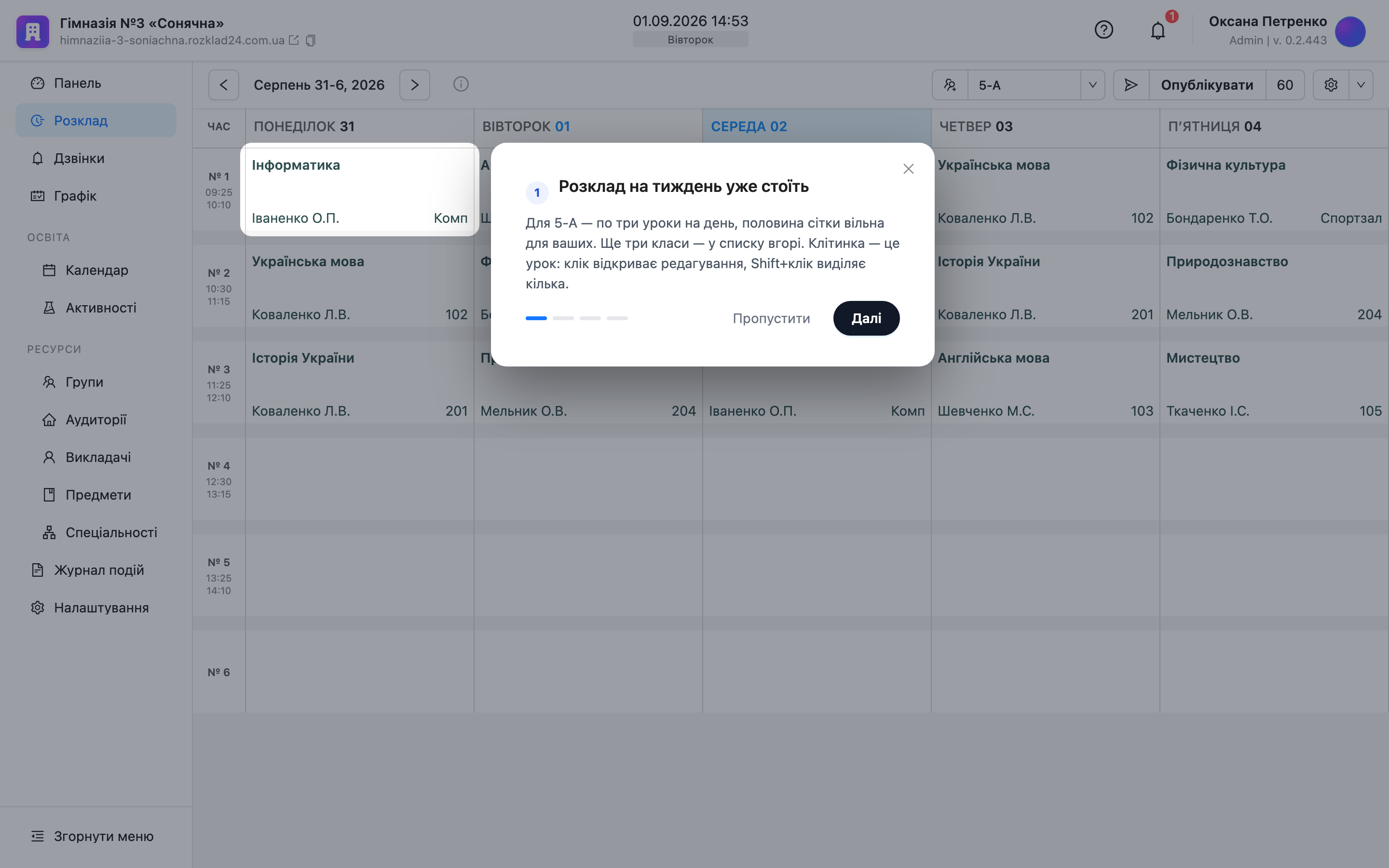This screenshot has width=1389, height=868.
Task: Open school site via external link icon
Action: [x=294, y=40]
